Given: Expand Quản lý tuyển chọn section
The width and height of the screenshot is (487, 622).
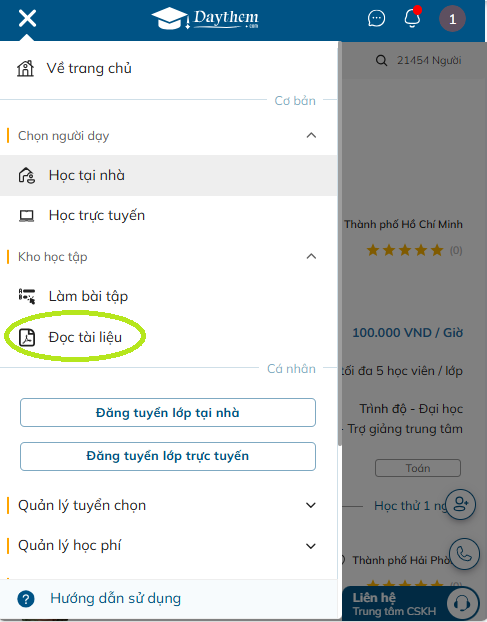Looking at the screenshot, I should click(311, 505).
